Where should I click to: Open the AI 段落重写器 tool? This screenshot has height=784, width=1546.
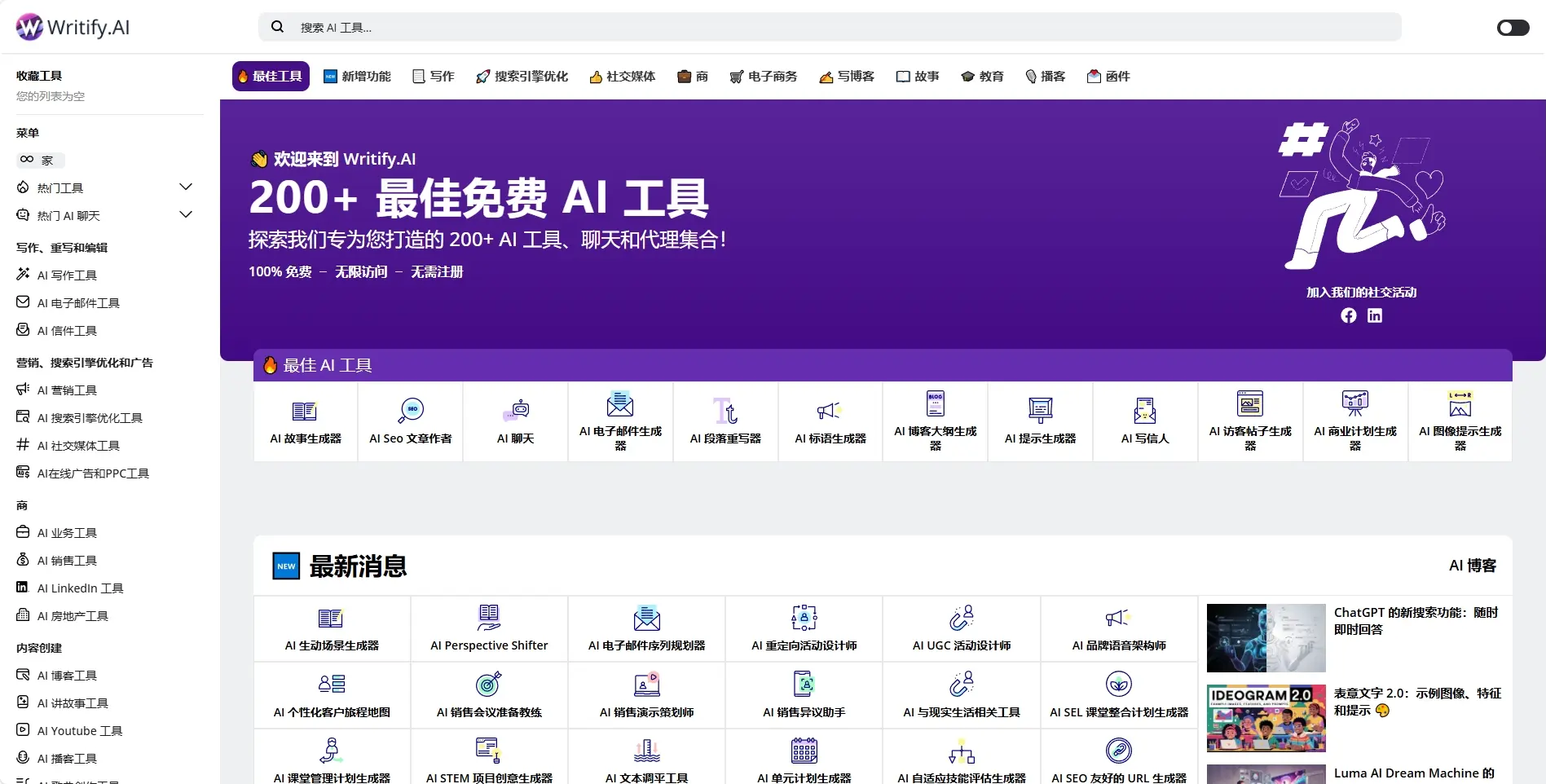tap(725, 421)
